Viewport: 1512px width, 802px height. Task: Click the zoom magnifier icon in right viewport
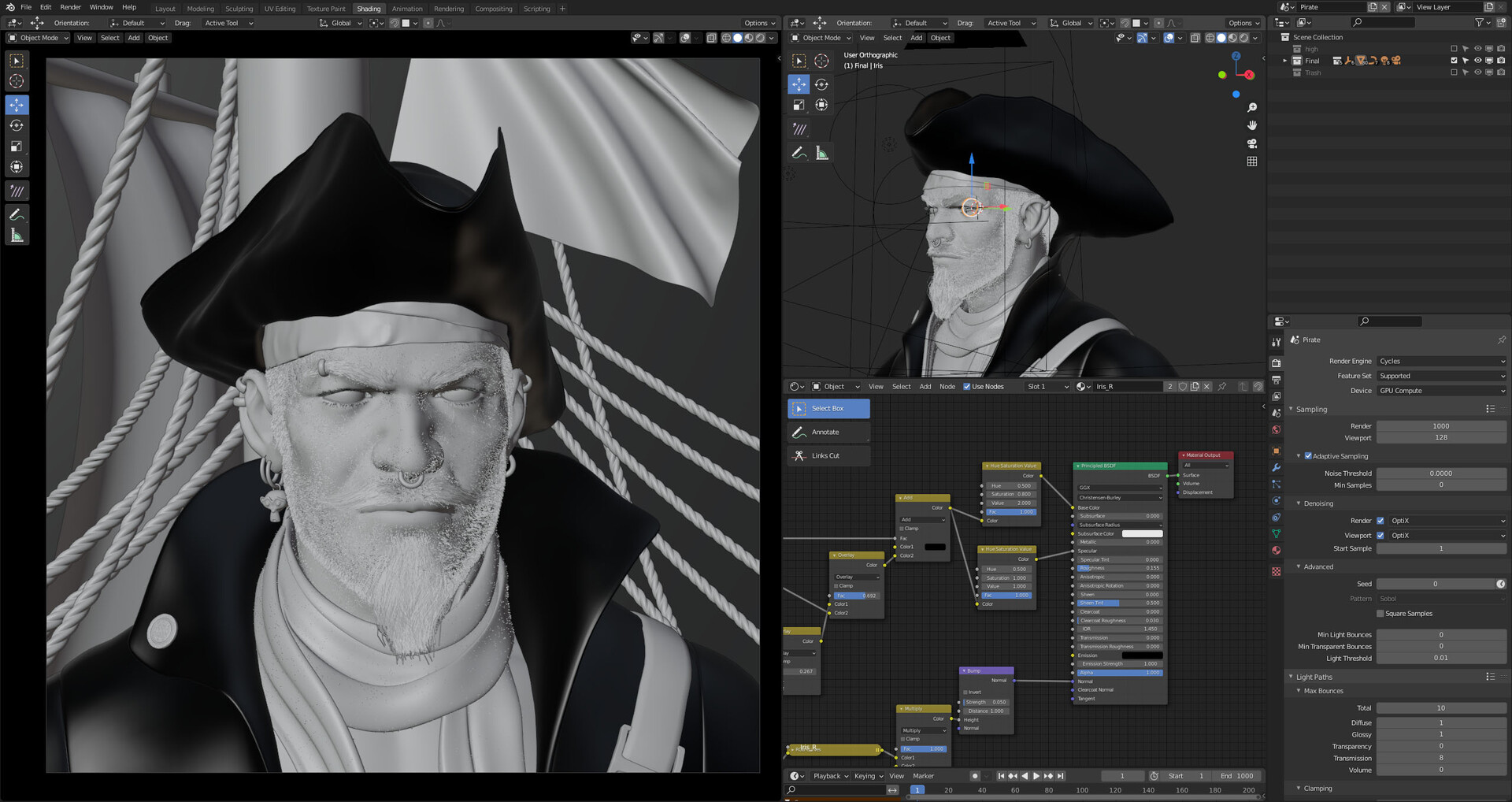pyautogui.click(x=1252, y=107)
